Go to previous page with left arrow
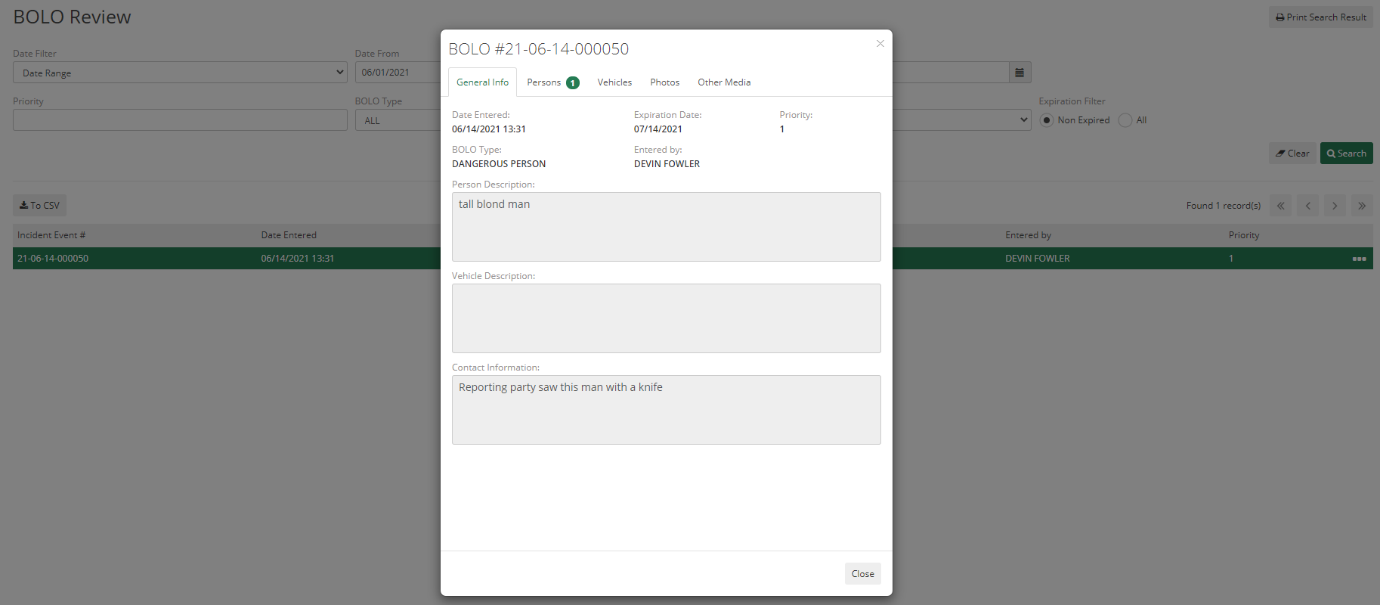 [1308, 205]
